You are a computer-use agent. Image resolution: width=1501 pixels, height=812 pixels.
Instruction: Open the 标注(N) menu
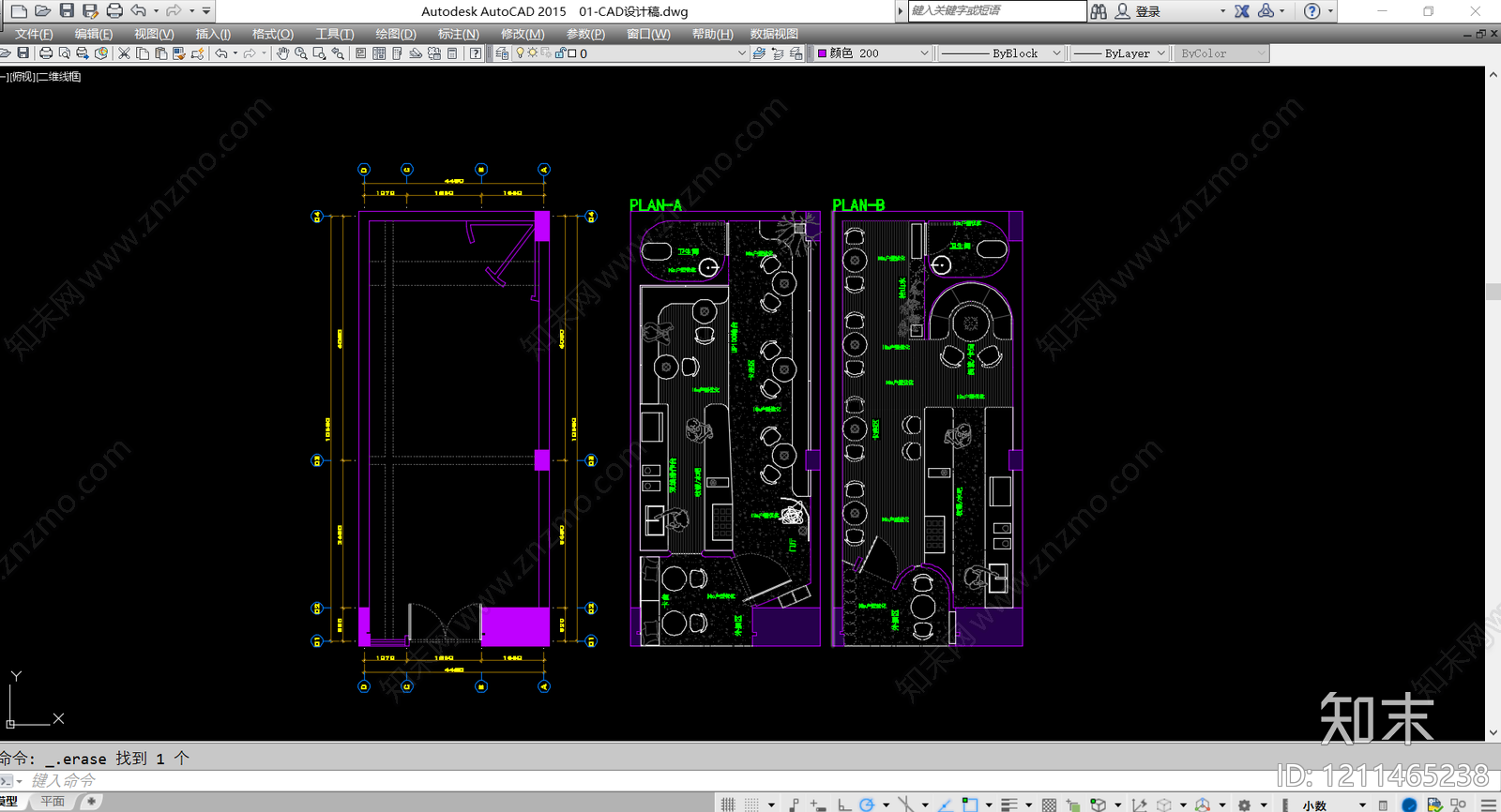[x=459, y=34]
